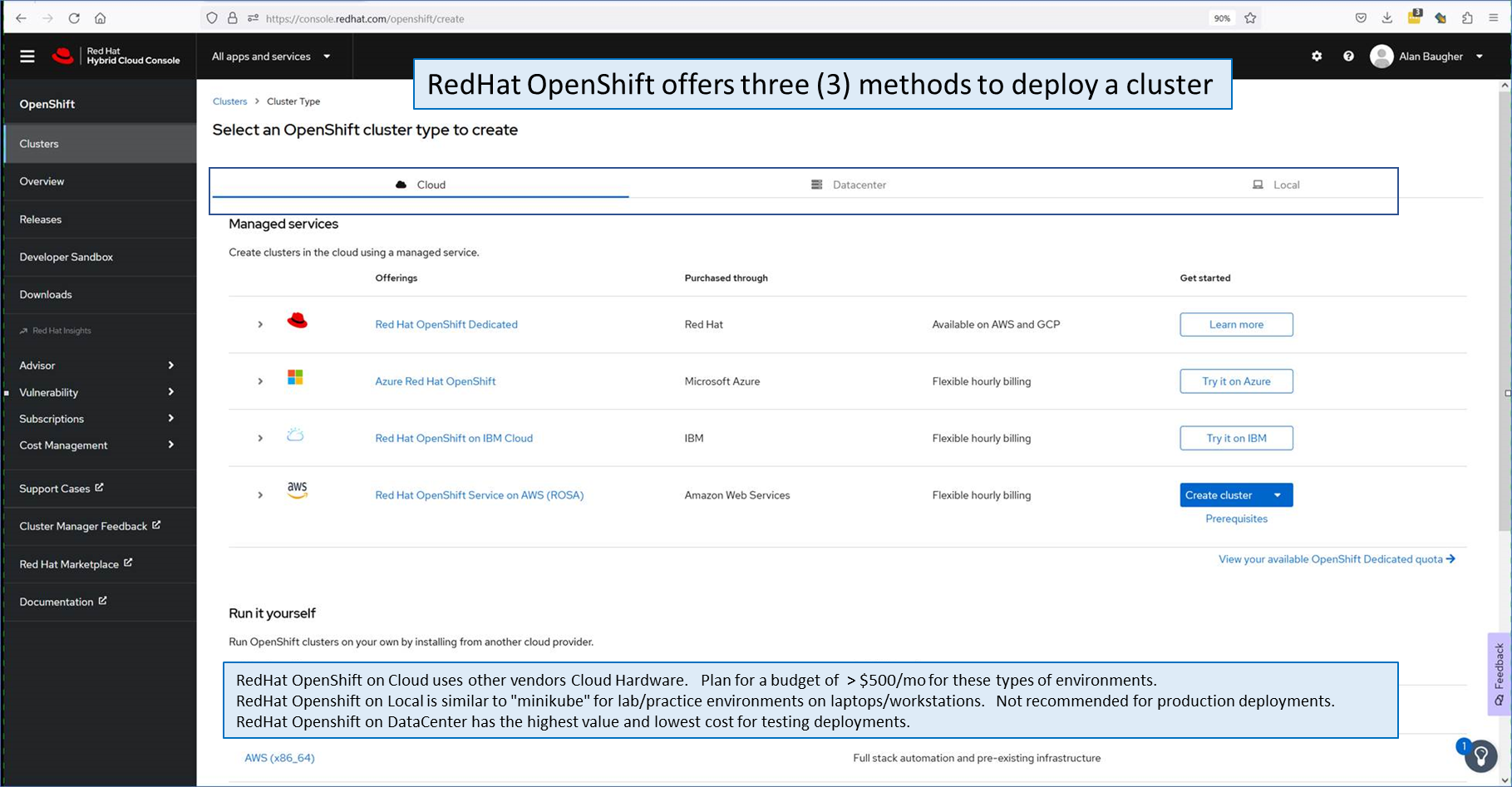This screenshot has width=1512, height=787.
Task: Open the browser downloads icon
Action: click(1387, 18)
